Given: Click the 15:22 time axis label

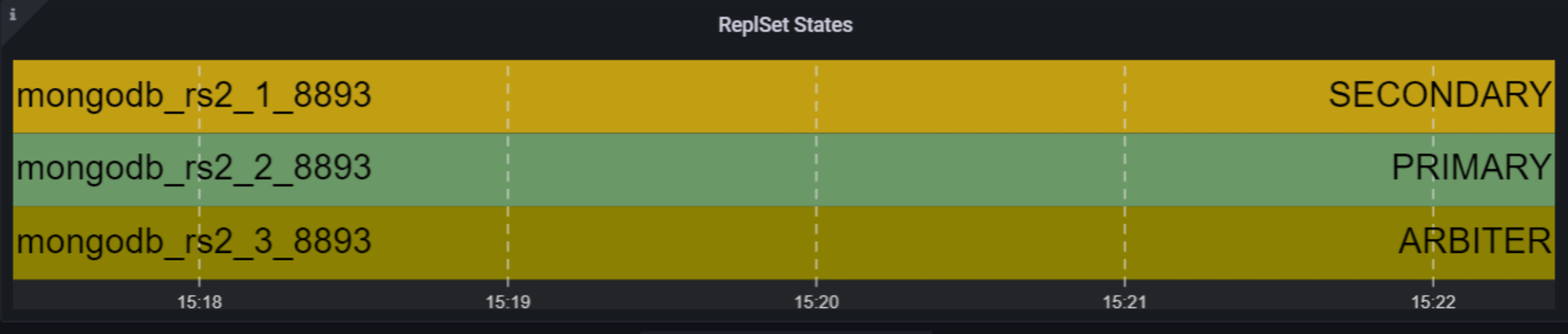Looking at the screenshot, I should point(1433,302).
